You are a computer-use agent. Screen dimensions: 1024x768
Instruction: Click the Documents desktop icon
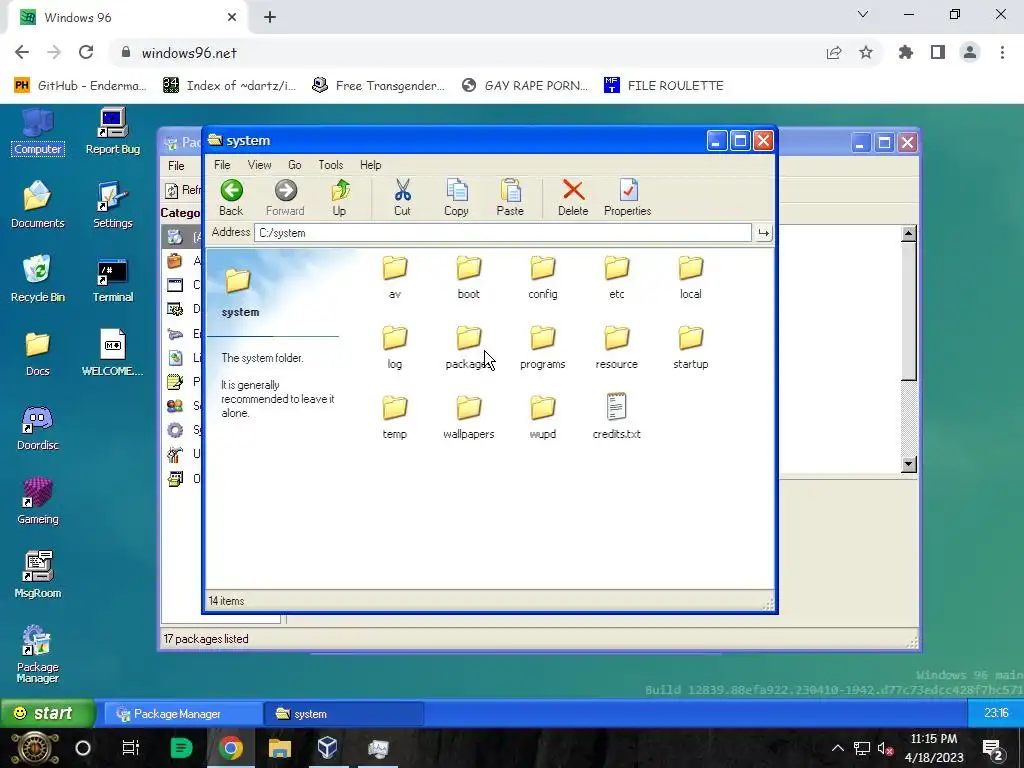click(x=38, y=205)
